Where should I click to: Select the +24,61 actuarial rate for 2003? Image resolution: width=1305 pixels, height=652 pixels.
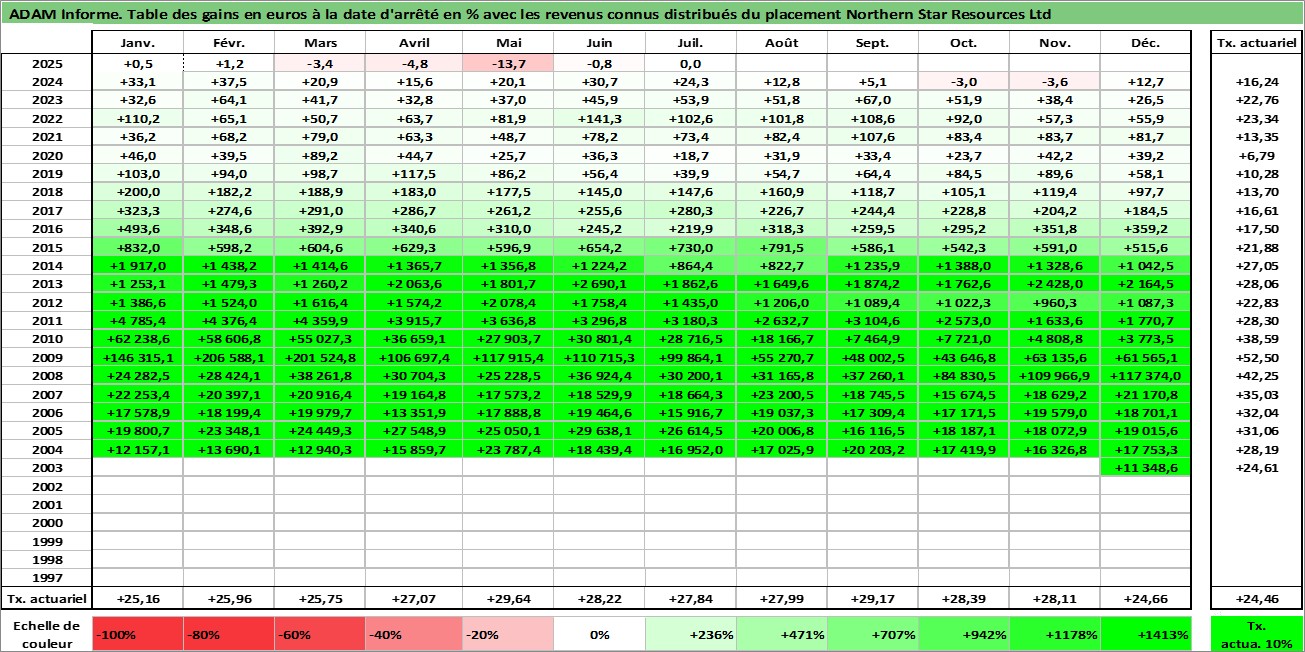[x=1256, y=467]
